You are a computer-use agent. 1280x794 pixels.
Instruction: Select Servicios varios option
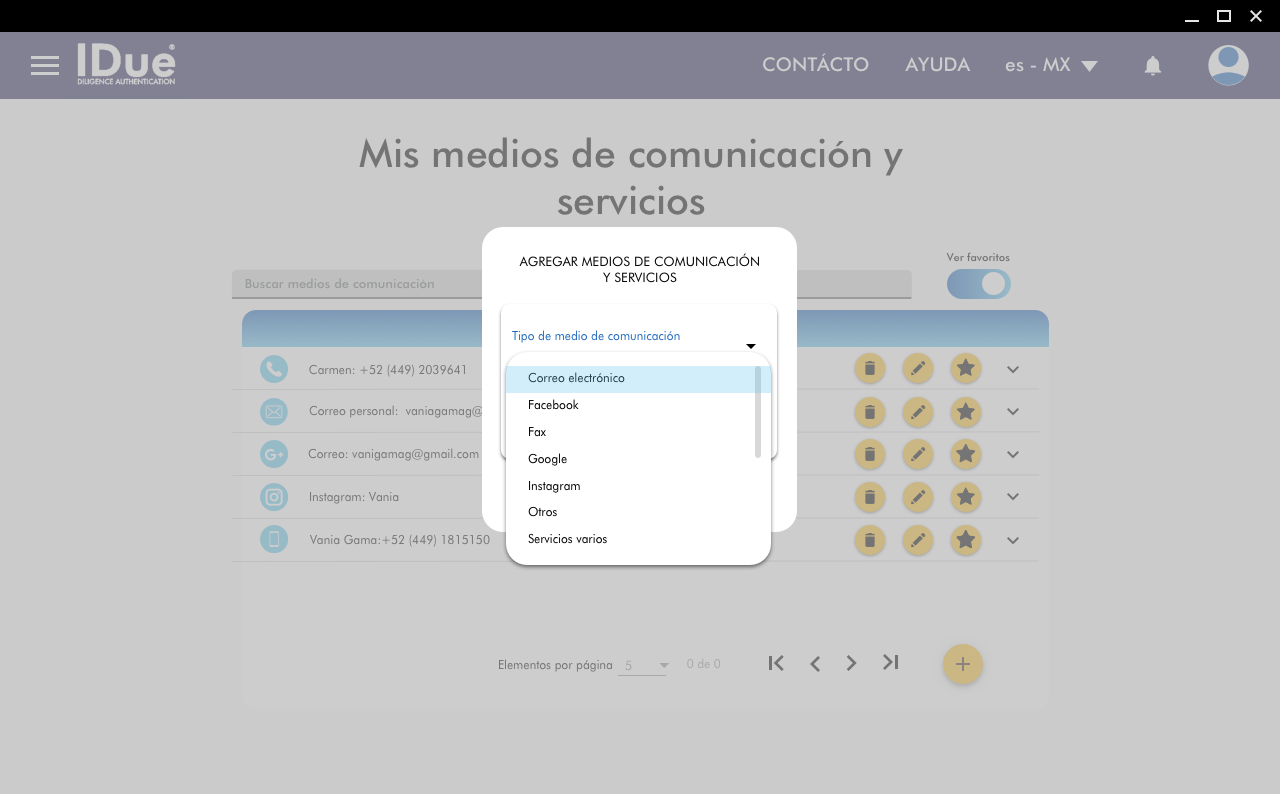coord(567,539)
